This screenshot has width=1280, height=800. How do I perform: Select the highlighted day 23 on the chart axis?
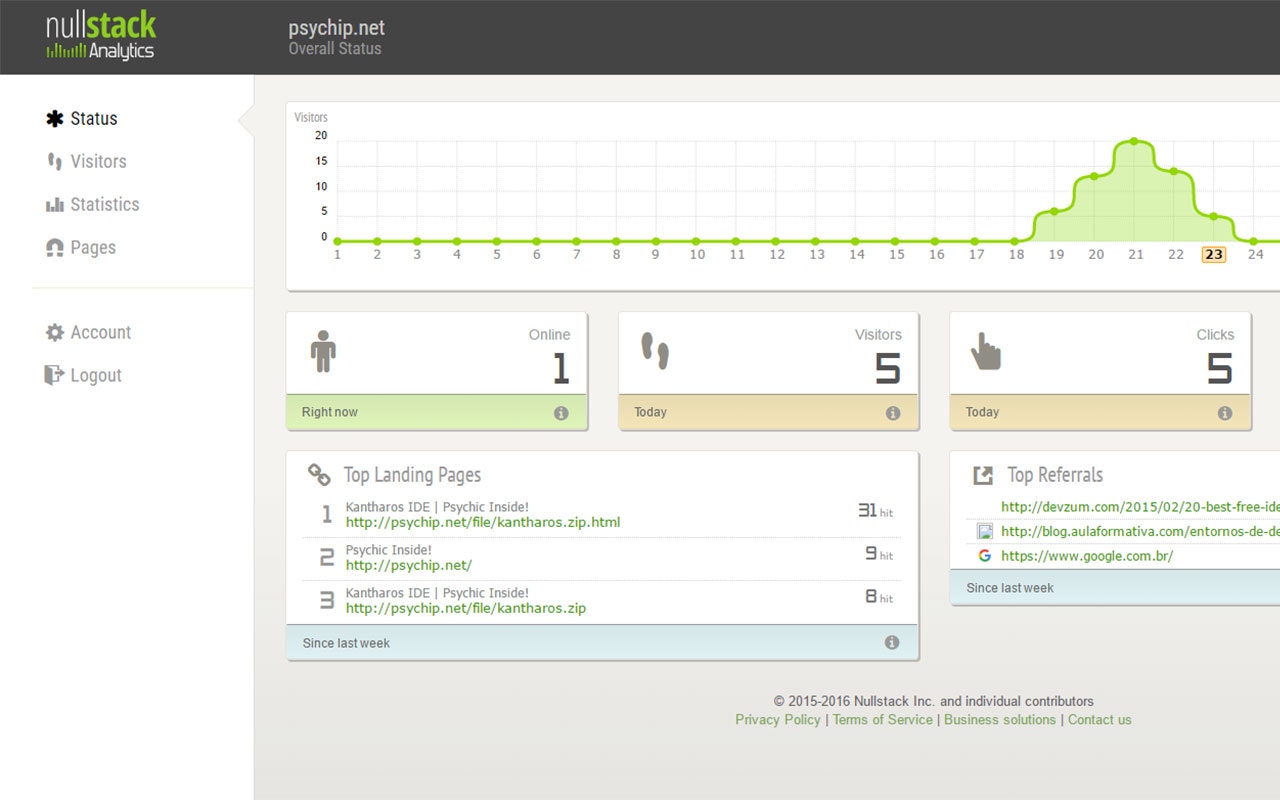1213,254
